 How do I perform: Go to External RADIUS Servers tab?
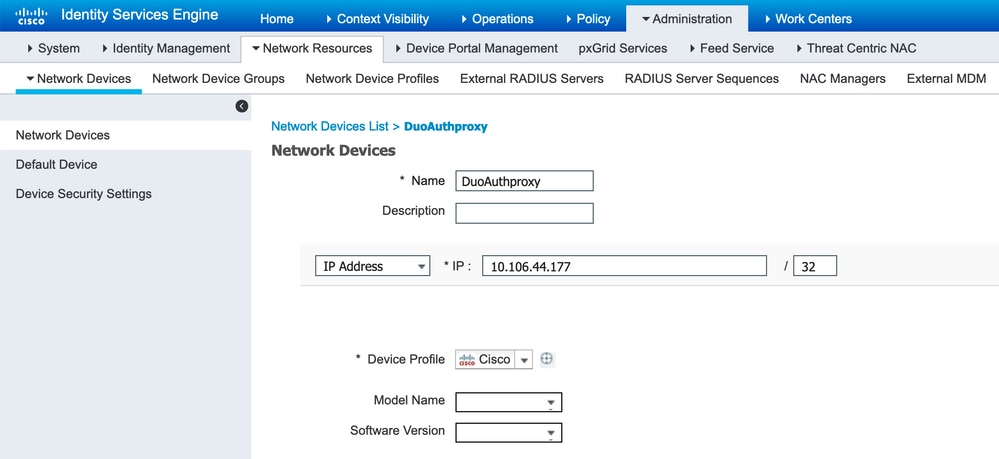tap(531, 78)
